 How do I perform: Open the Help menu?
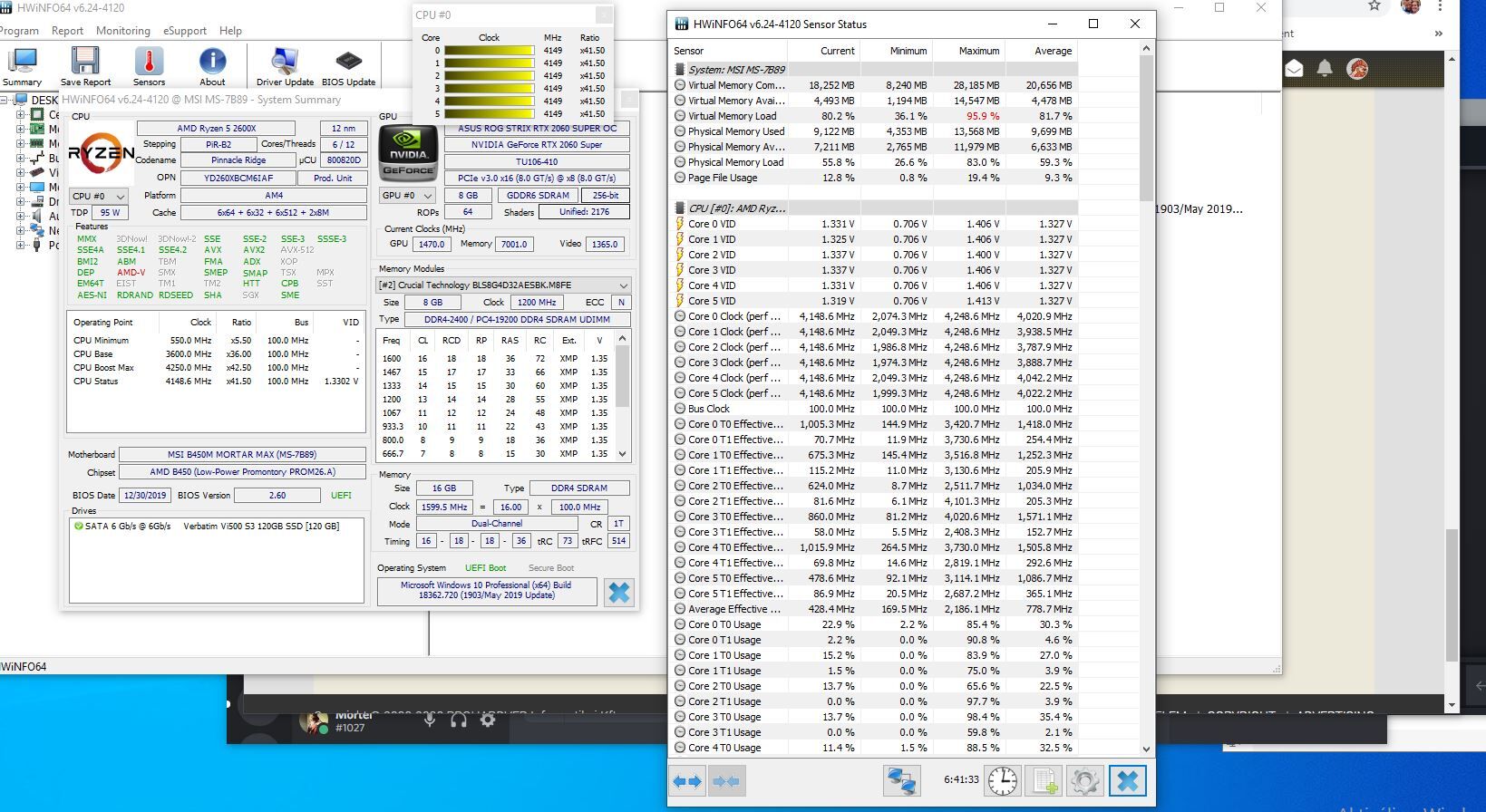click(230, 31)
